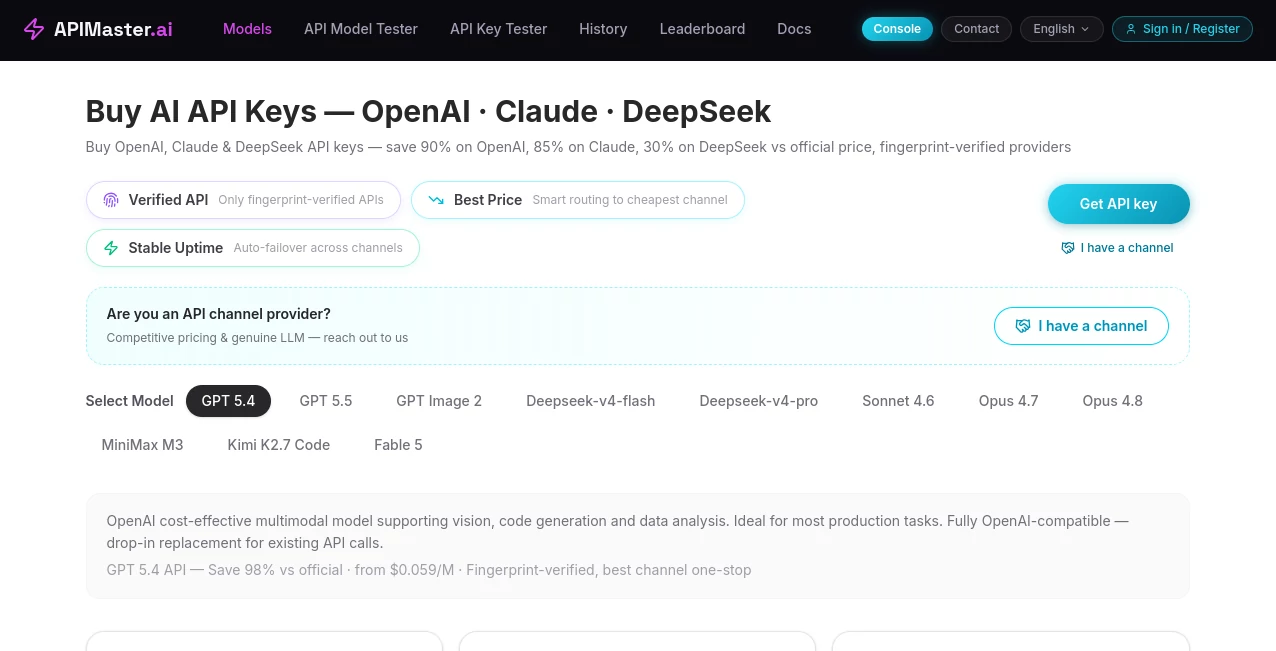Click the Contact button
1276x651 pixels.
pyautogui.click(x=976, y=29)
